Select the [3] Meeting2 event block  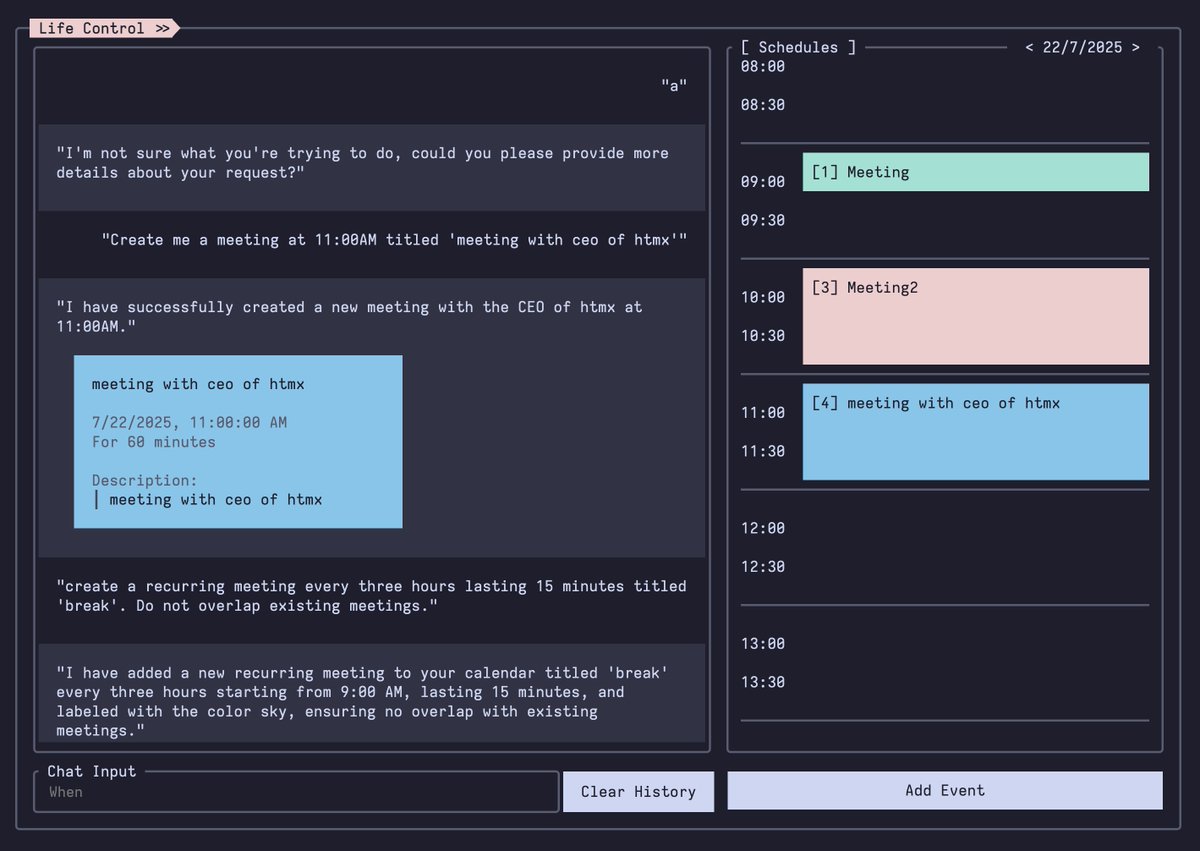[975, 316]
